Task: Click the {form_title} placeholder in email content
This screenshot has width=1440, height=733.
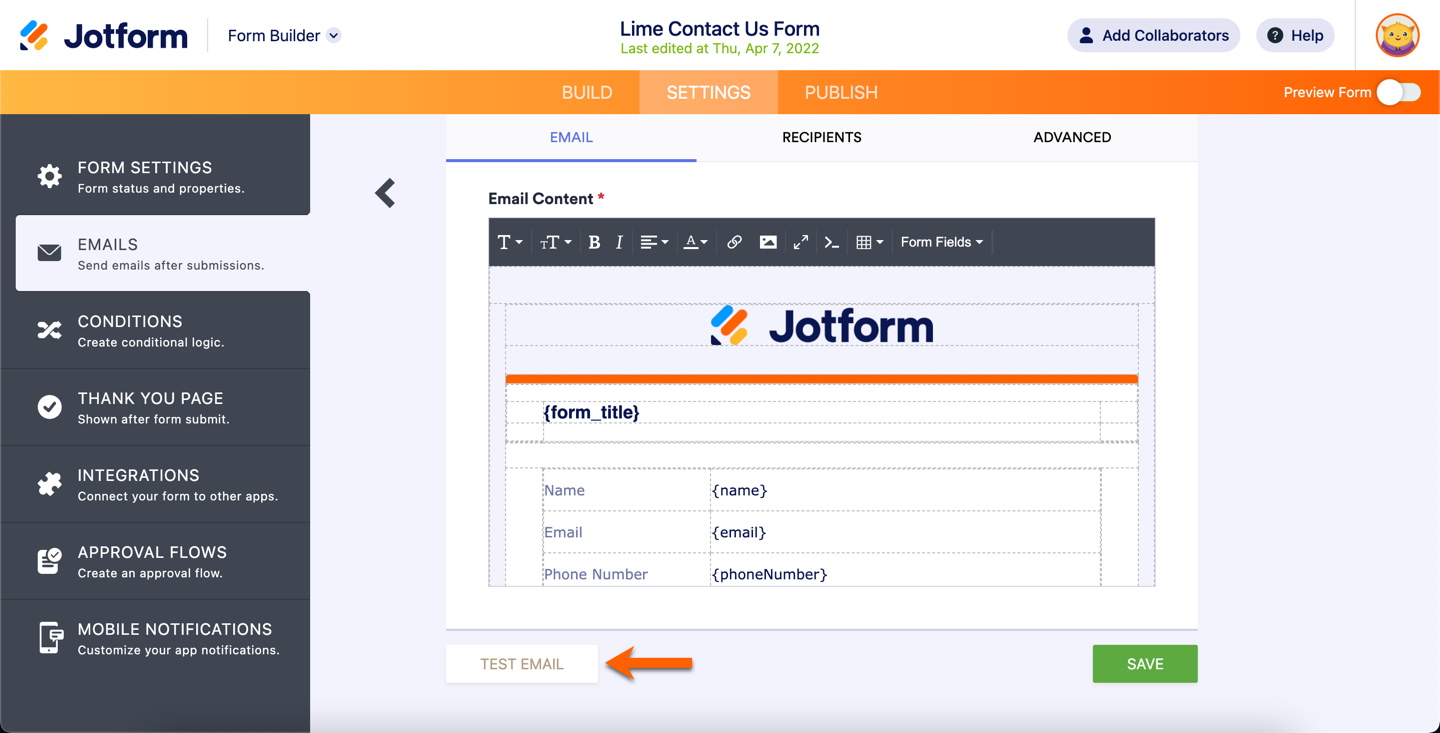Action: click(591, 412)
